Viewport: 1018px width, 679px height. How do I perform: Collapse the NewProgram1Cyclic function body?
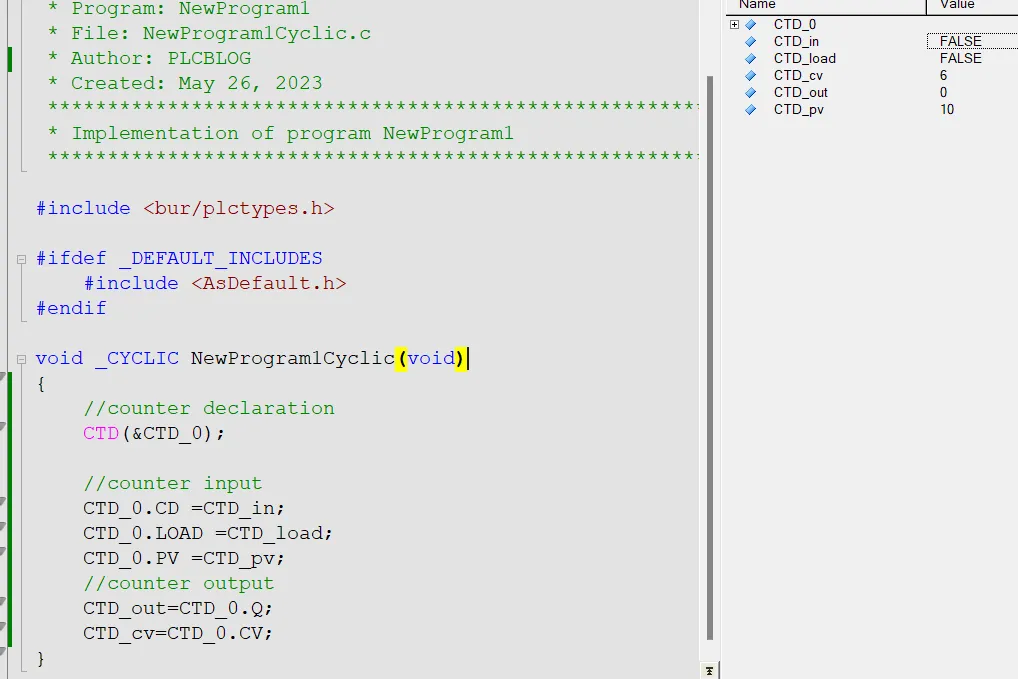(22, 358)
